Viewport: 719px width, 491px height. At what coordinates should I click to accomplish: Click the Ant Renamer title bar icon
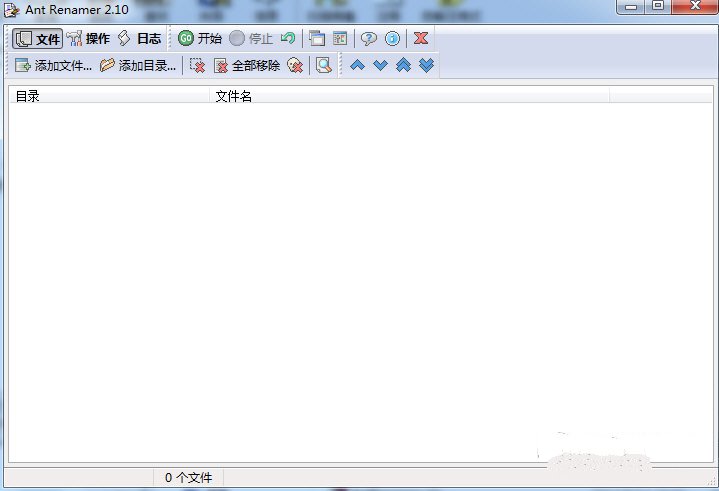click(x=11, y=10)
